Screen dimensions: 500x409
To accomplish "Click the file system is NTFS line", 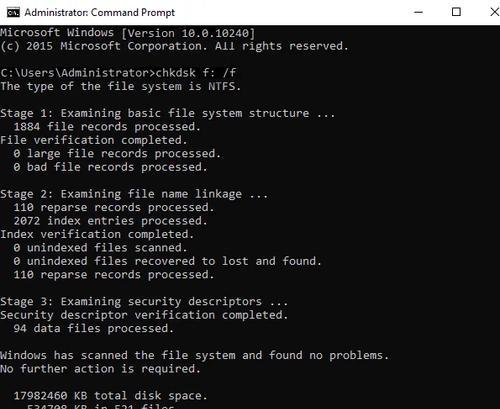I will click(x=120, y=86).
